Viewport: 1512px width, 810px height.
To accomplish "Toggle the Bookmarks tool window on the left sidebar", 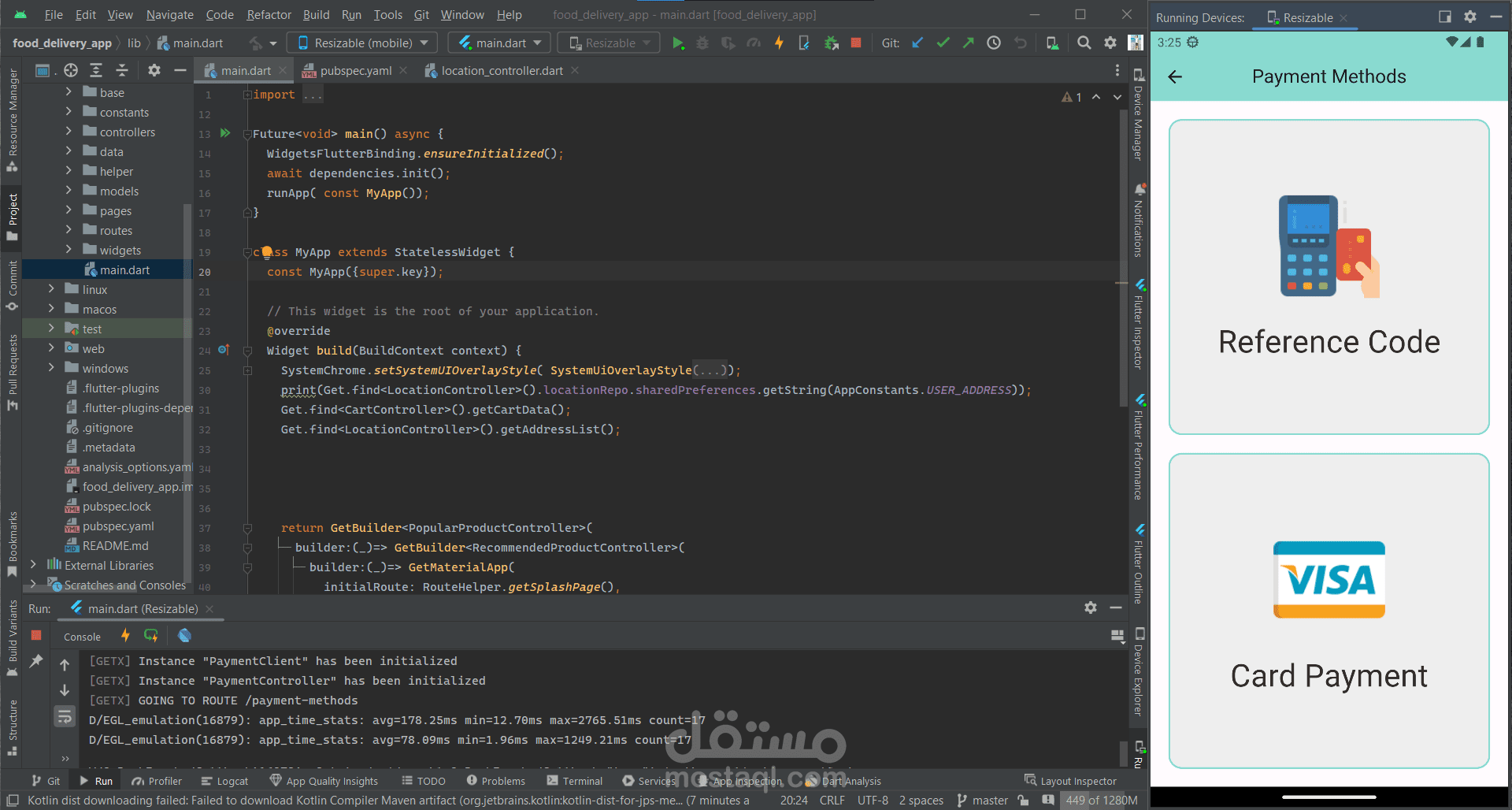I will coord(13,544).
